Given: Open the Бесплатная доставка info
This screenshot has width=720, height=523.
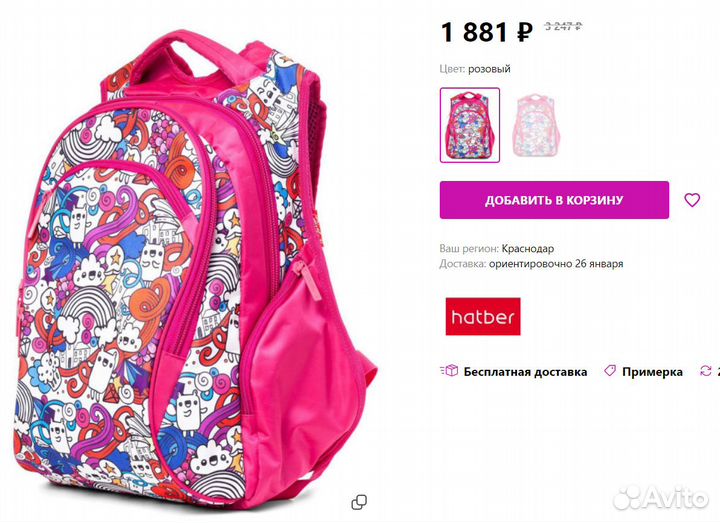Looking at the screenshot, I should (x=525, y=371).
